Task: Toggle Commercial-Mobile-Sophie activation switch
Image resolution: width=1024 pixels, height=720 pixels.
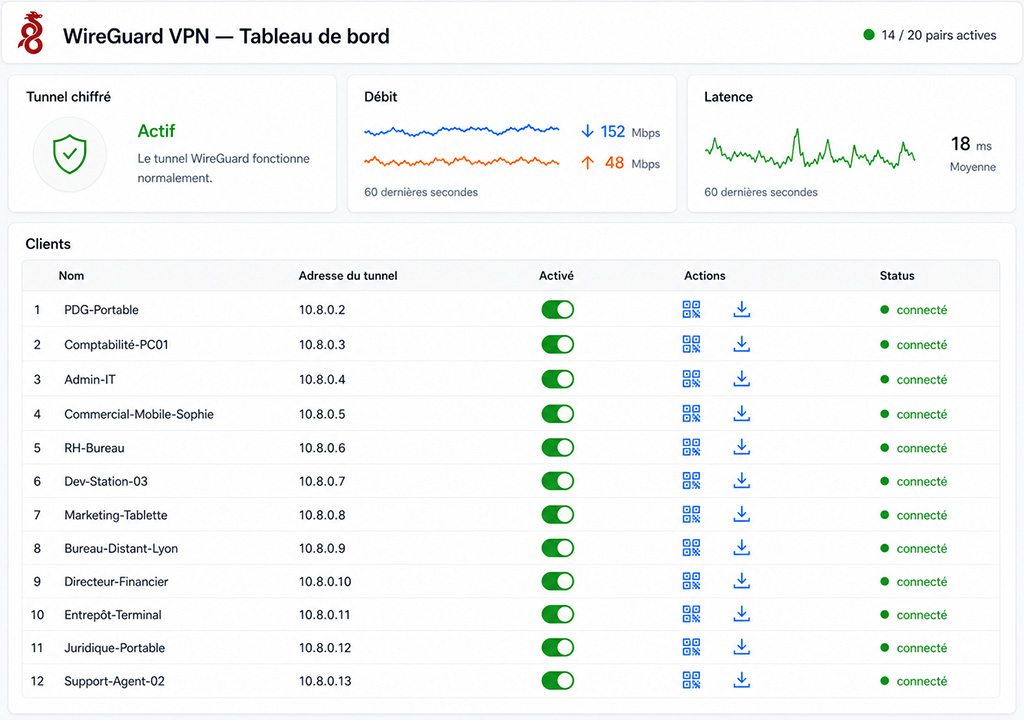Action: pos(558,414)
